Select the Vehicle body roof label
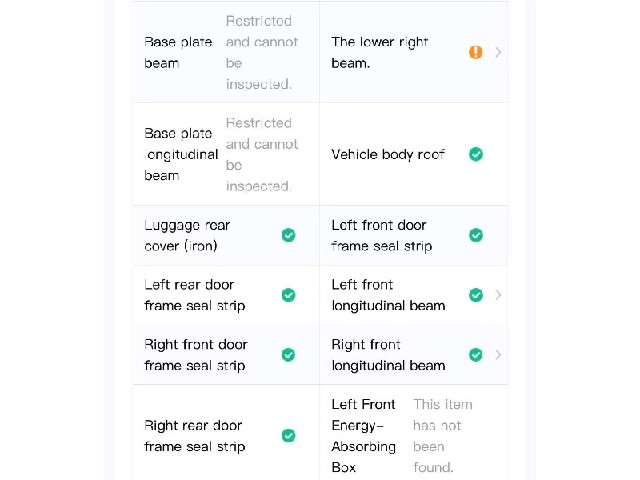The height and width of the screenshot is (480, 640). (388, 154)
